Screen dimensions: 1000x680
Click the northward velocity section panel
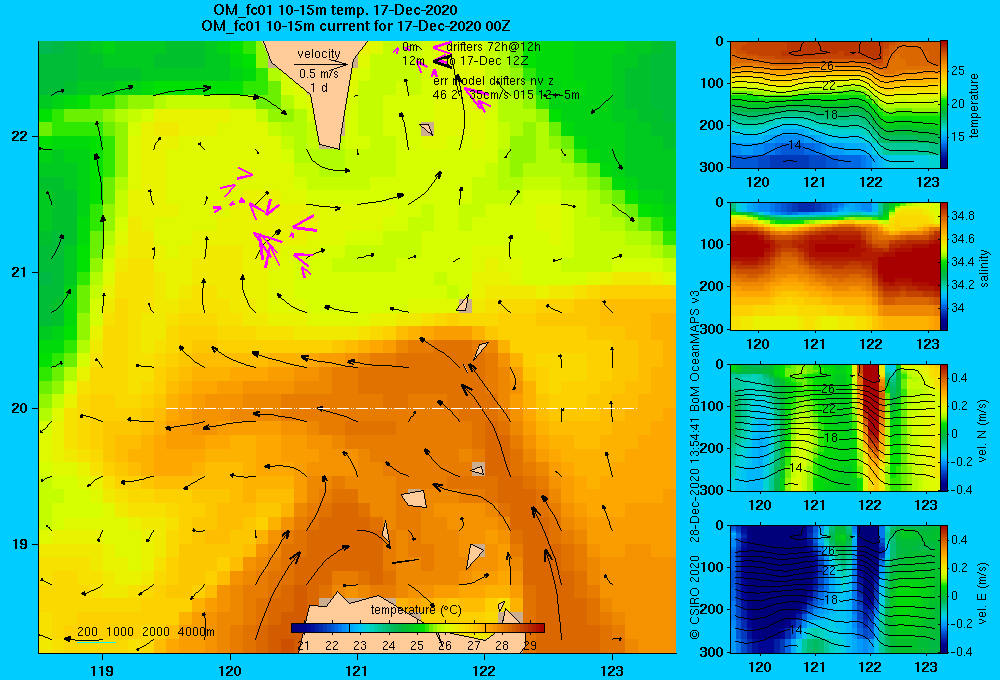click(835, 427)
